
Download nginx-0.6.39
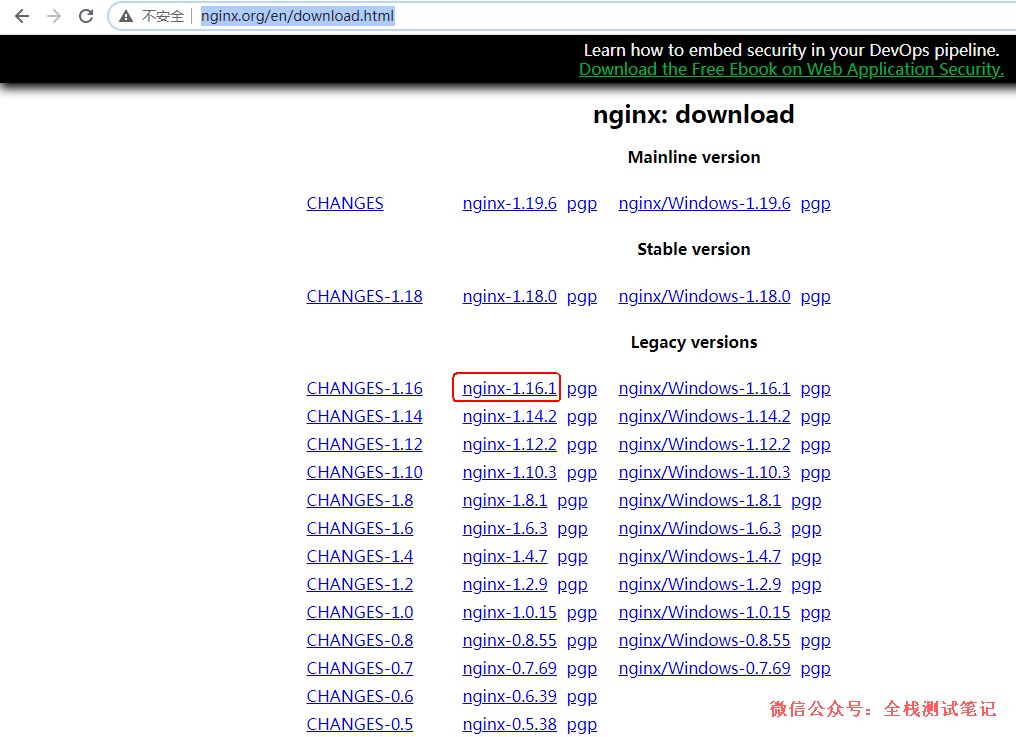coord(509,696)
